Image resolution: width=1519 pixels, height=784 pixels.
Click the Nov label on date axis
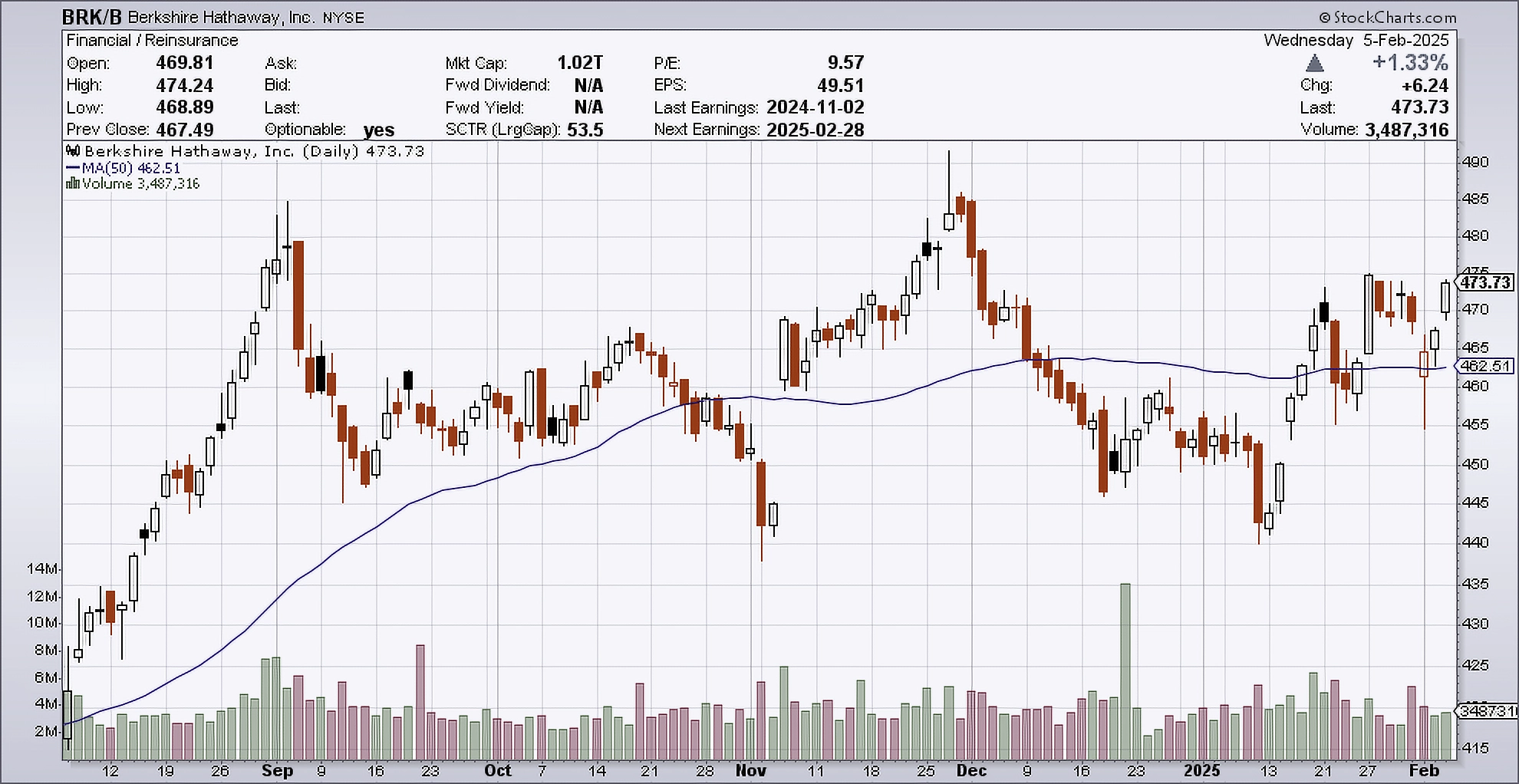tap(751, 771)
